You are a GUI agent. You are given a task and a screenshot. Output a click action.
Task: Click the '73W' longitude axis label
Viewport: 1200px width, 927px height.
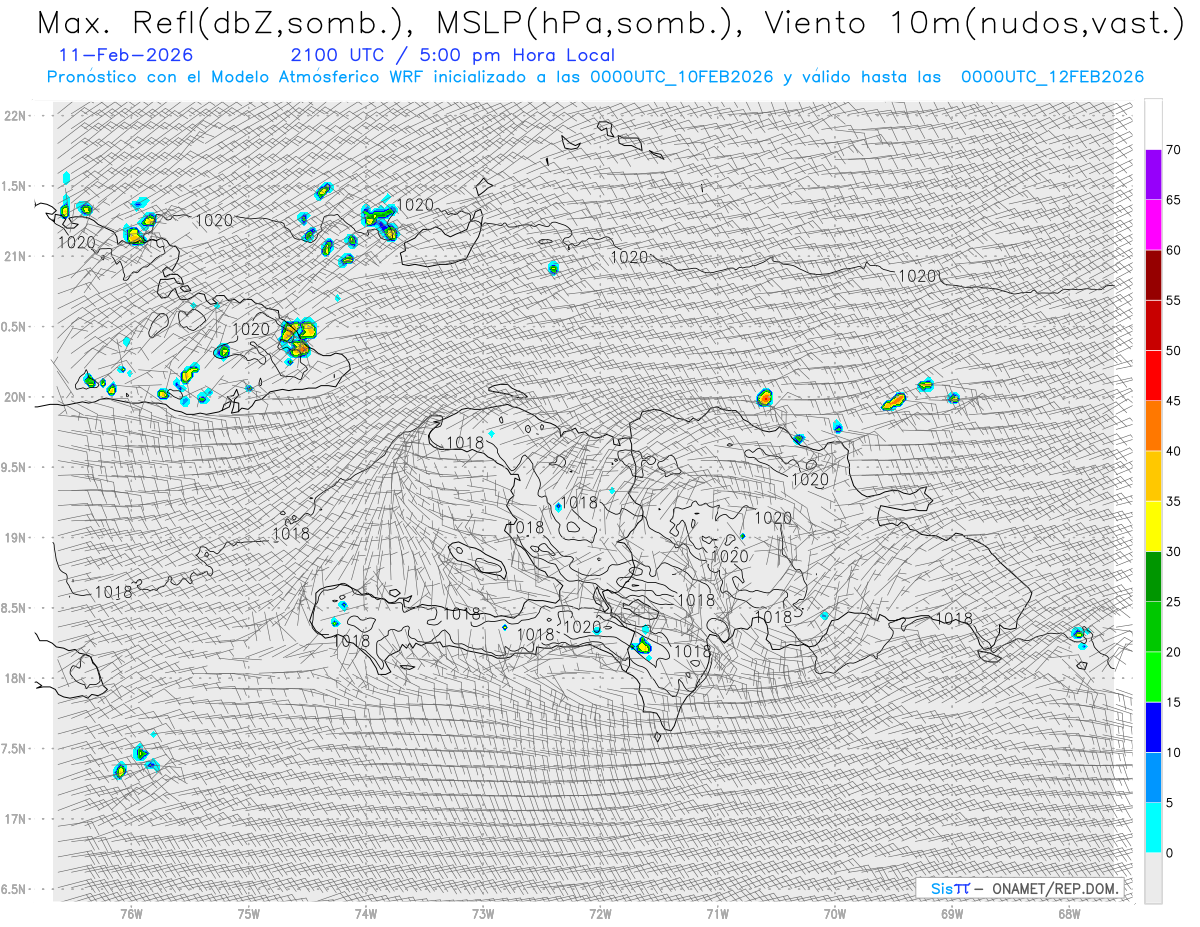pyautogui.click(x=483, y=914)
